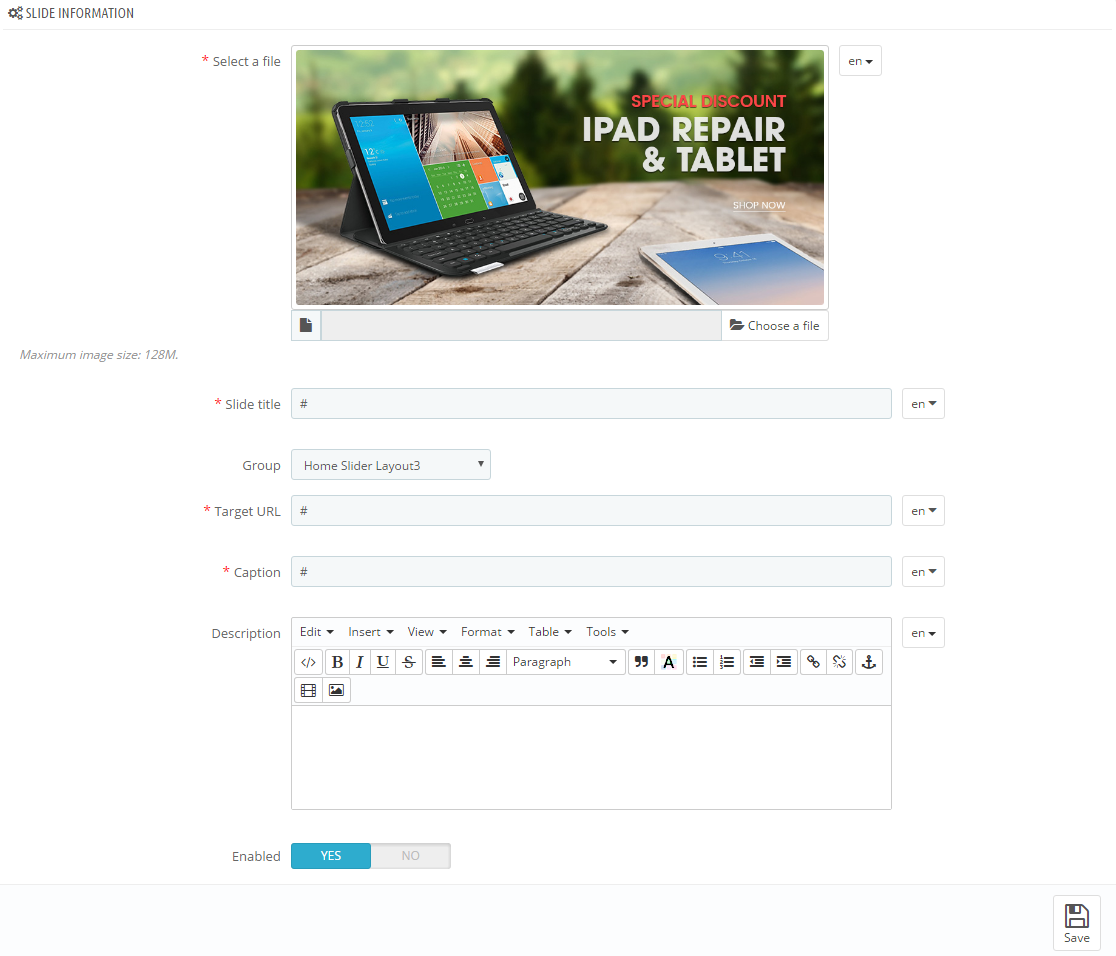The image size is (1116, 956).
Task: Toggle underline formatting in description editor
Action: point(383,662)
